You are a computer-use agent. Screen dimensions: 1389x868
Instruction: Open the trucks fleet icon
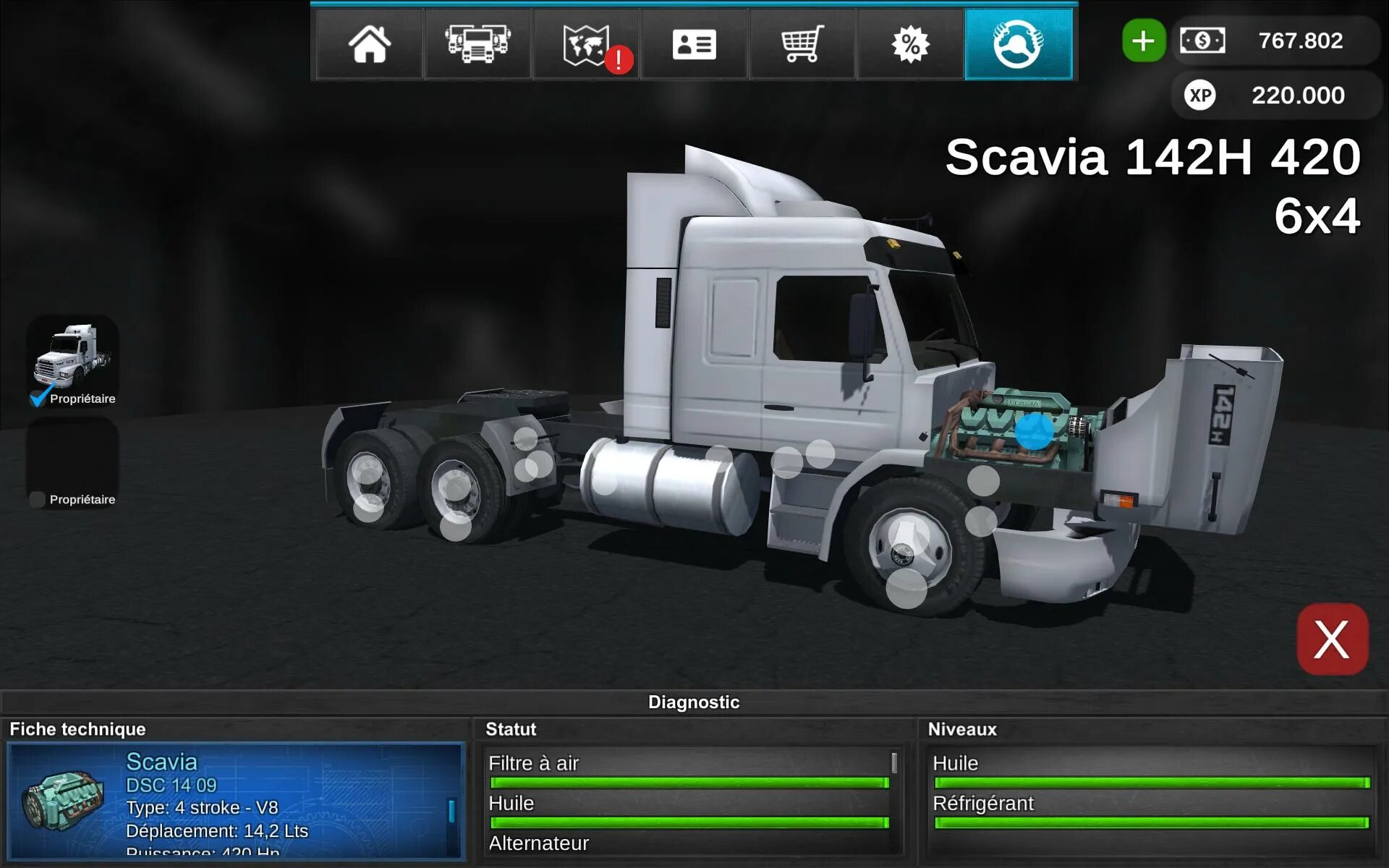(x=477, y=44)
